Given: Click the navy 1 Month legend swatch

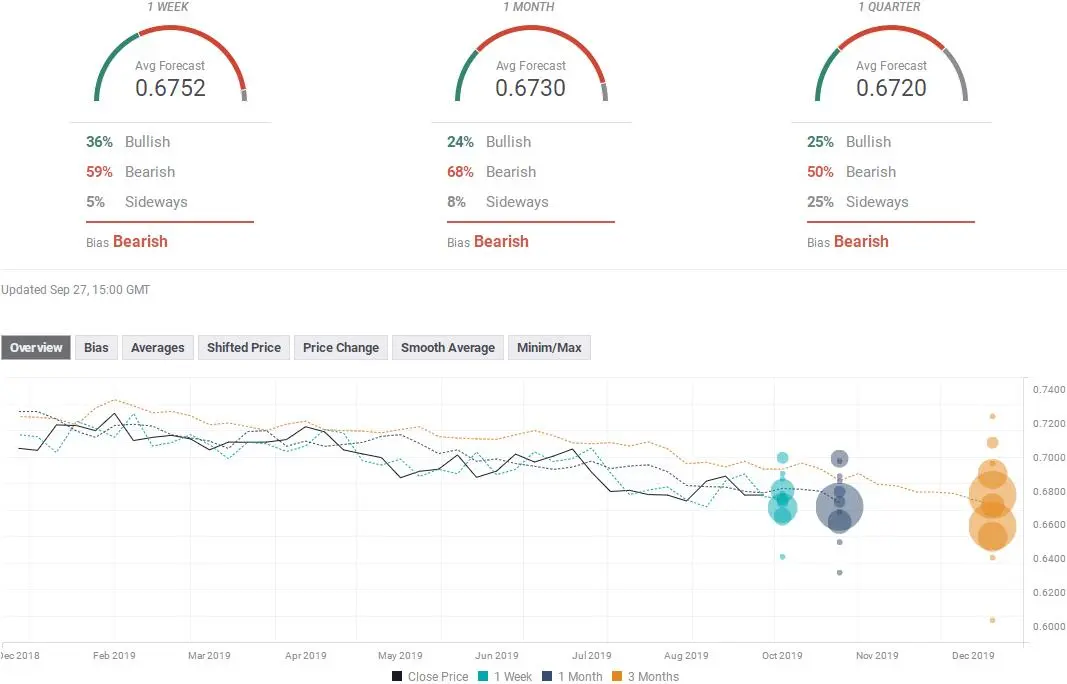Looking at the screenshot, I should click(x=547, y=677).
